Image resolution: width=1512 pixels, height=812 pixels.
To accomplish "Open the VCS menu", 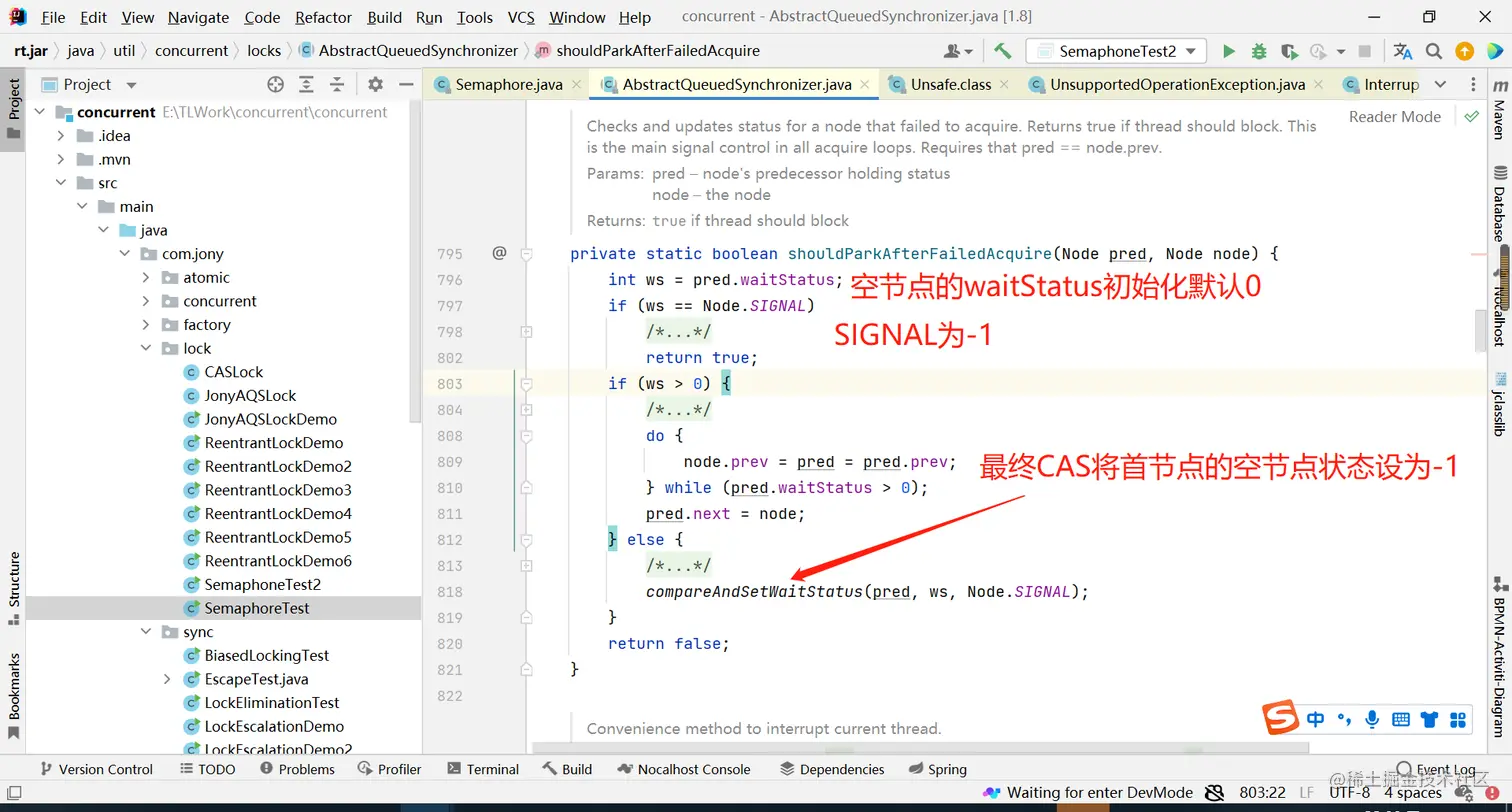I will coord(521,17).
